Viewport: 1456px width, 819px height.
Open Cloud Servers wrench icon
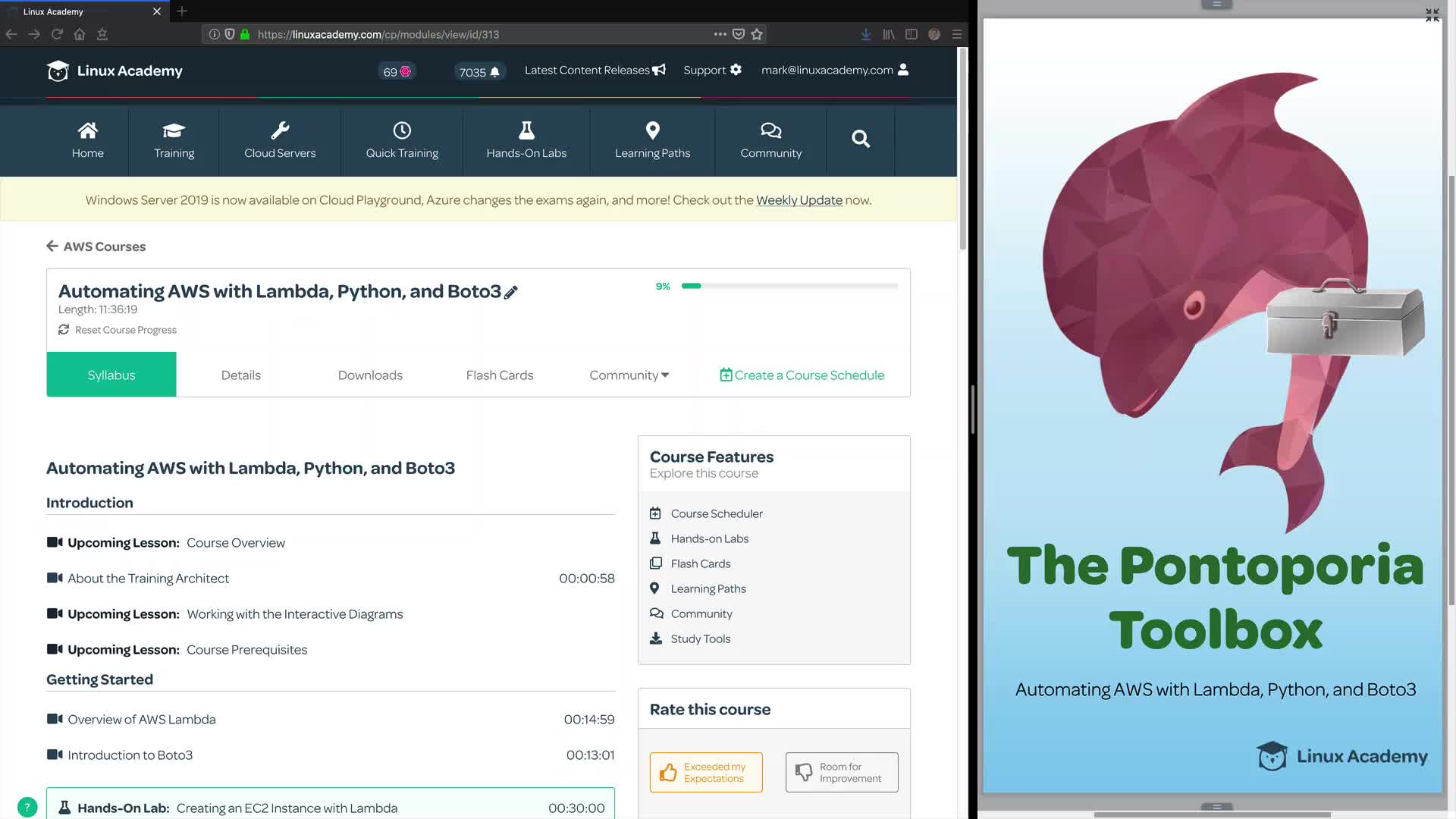coord(280,130)
